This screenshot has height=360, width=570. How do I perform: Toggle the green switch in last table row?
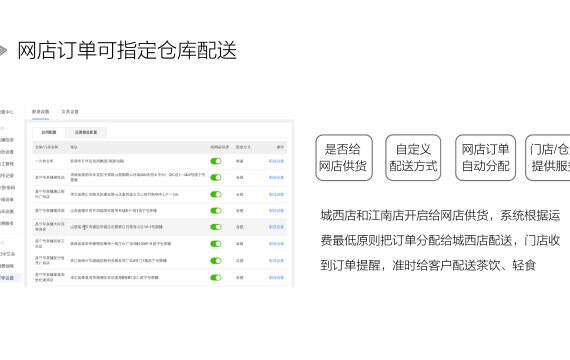pos(216,277)
